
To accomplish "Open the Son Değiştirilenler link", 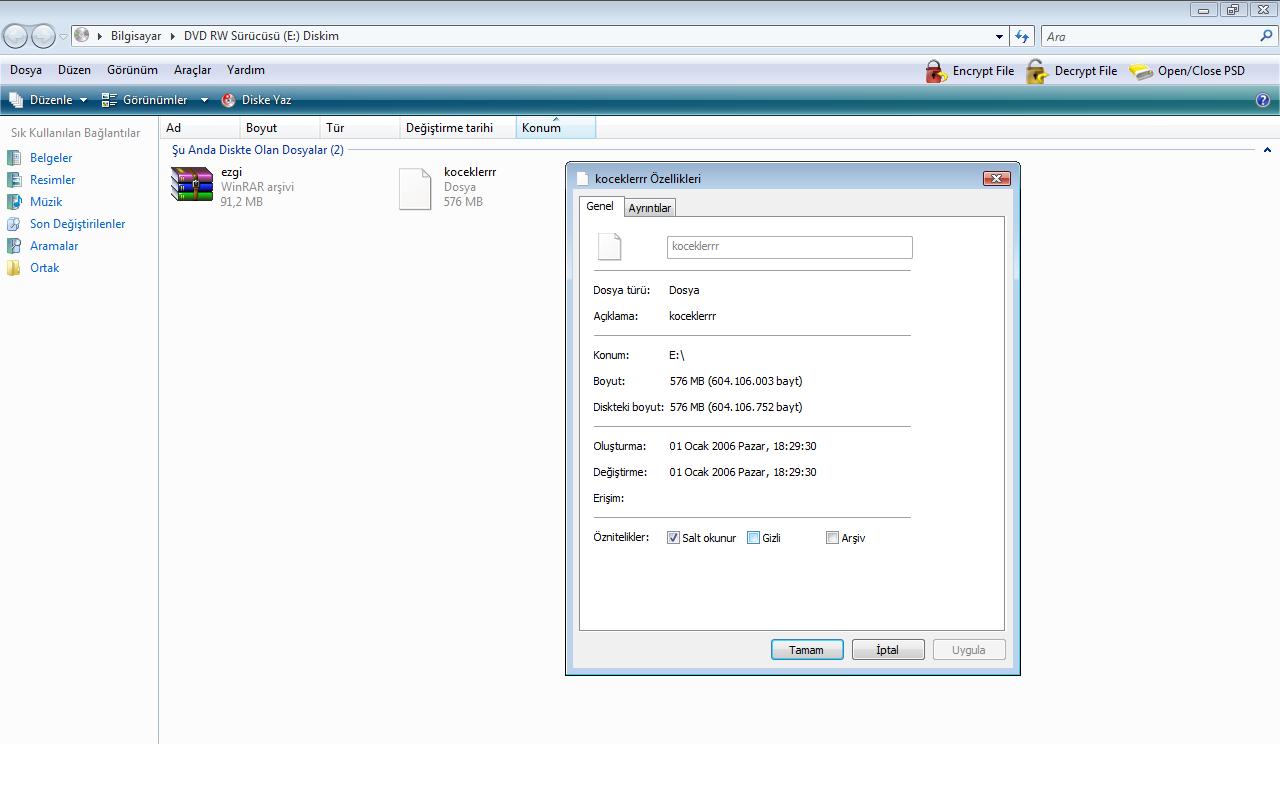I will click(78, 224).
